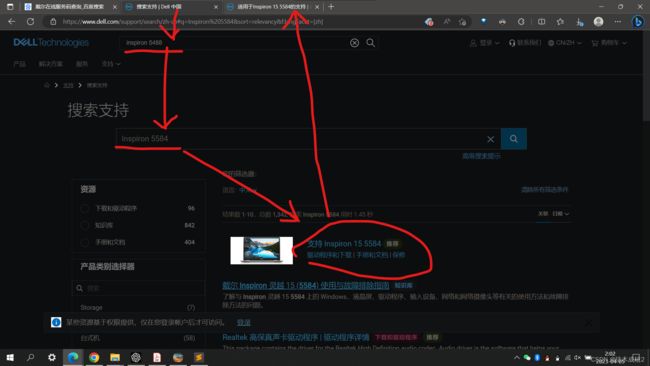
Task: Open Google Chrome from taskbar
Action: [x=94, y=357]
